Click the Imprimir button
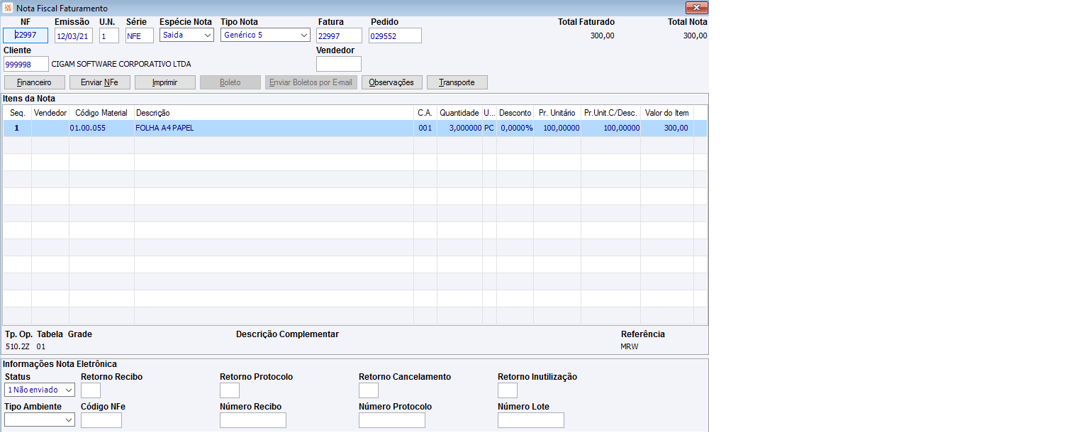1080x432 pixels. [165, 83]
